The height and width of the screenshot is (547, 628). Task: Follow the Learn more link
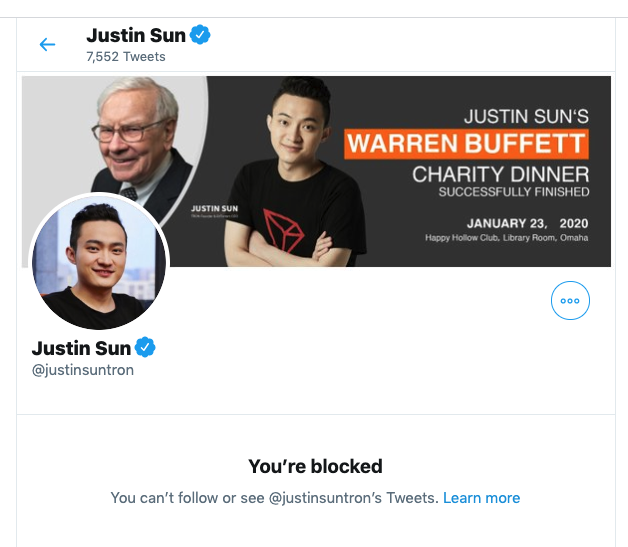coord(481,498)
